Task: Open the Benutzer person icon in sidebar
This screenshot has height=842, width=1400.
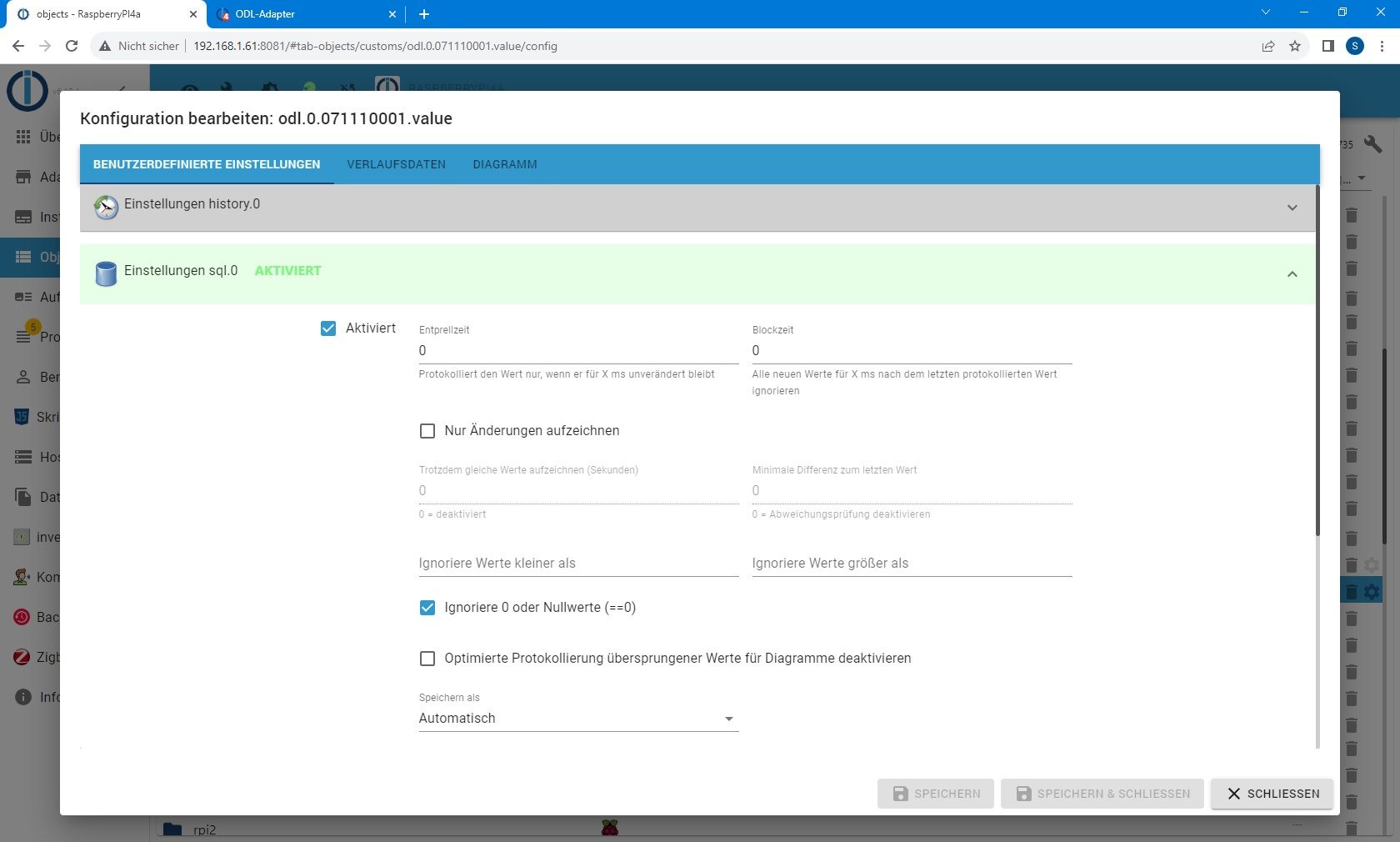Action: click(23, 377)
